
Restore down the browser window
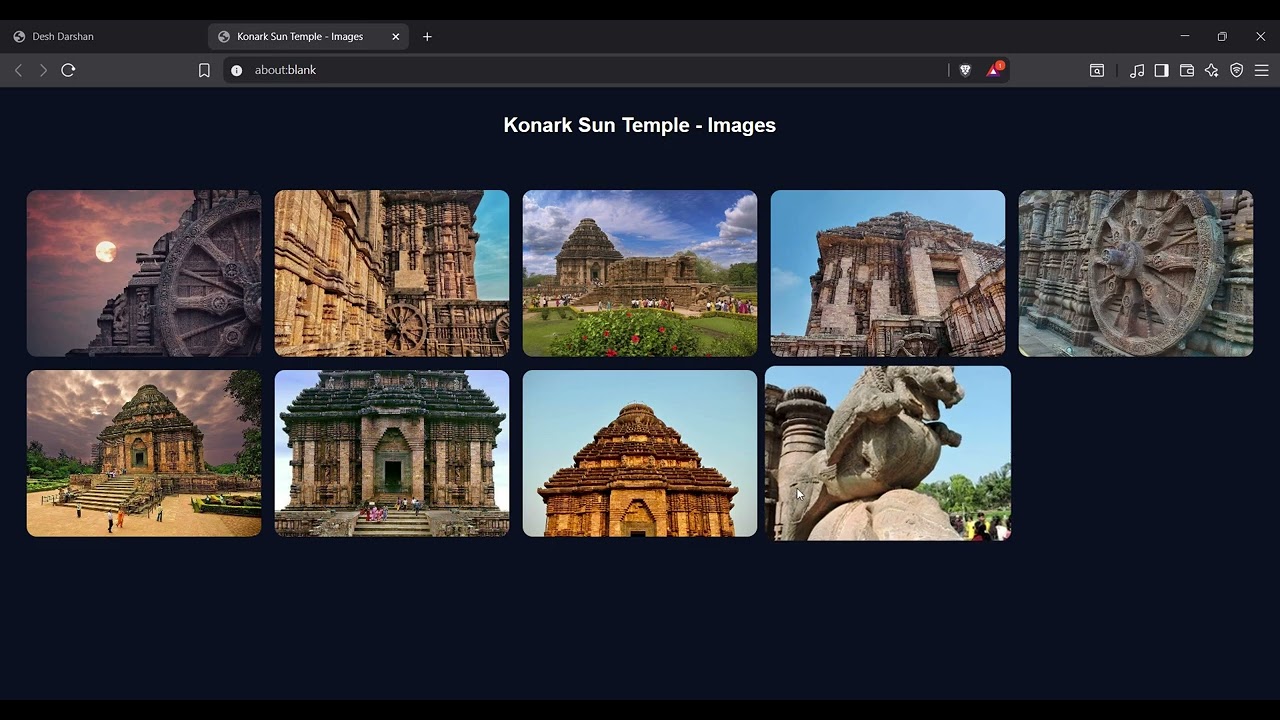click(x=1222, y=36)
